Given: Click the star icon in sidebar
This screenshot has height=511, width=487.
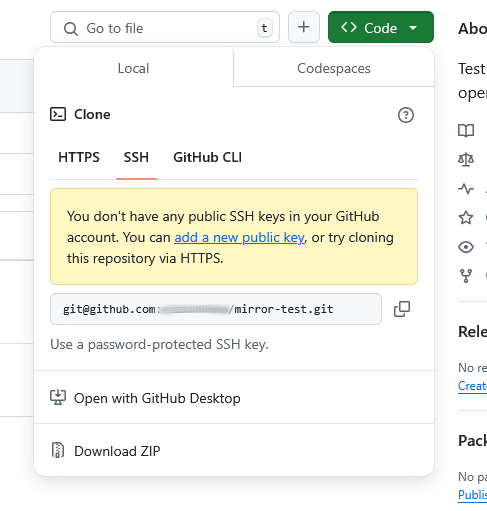Looking at the screenshot, I should [x=466, y=218].
